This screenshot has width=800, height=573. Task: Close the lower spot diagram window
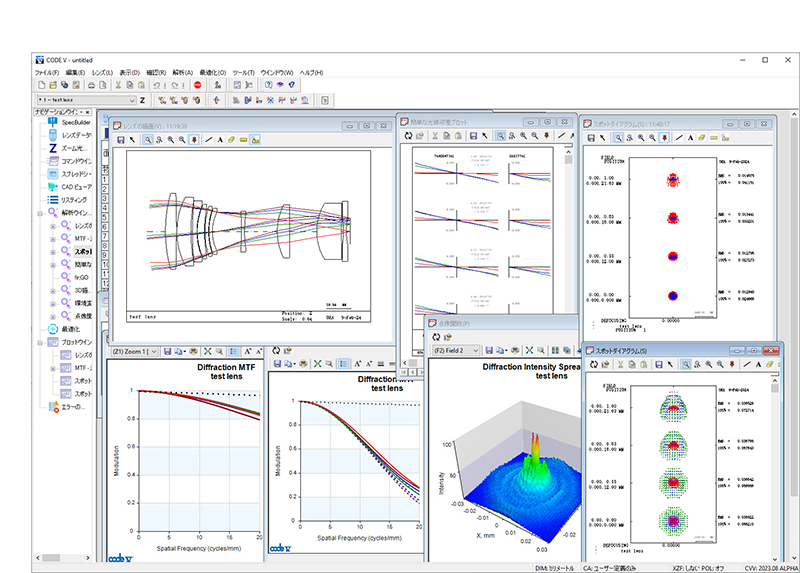[770, 351]
